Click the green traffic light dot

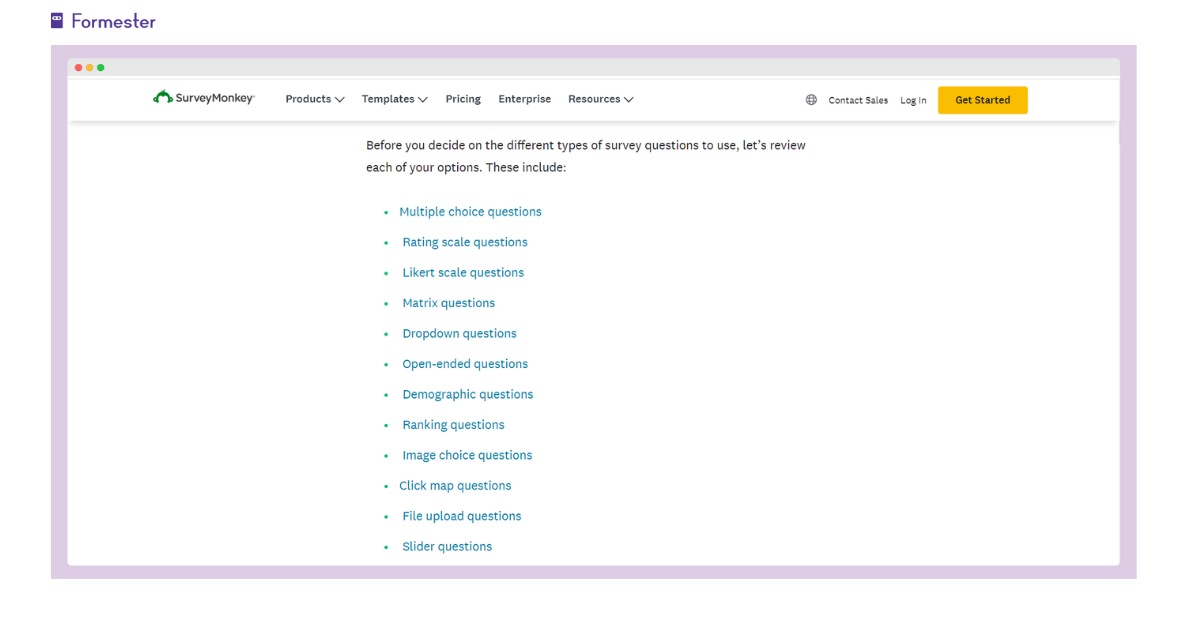click(x=100, y=67)
